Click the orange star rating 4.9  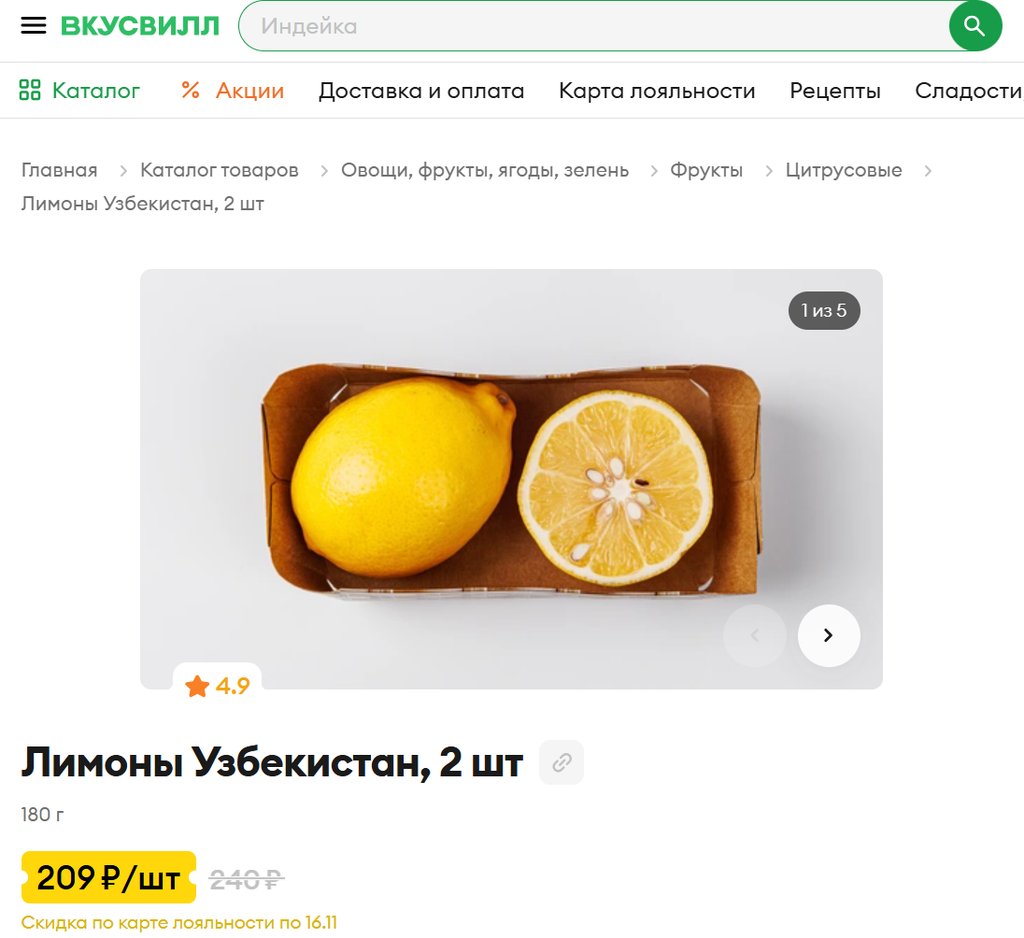click(x=217, y=686)
